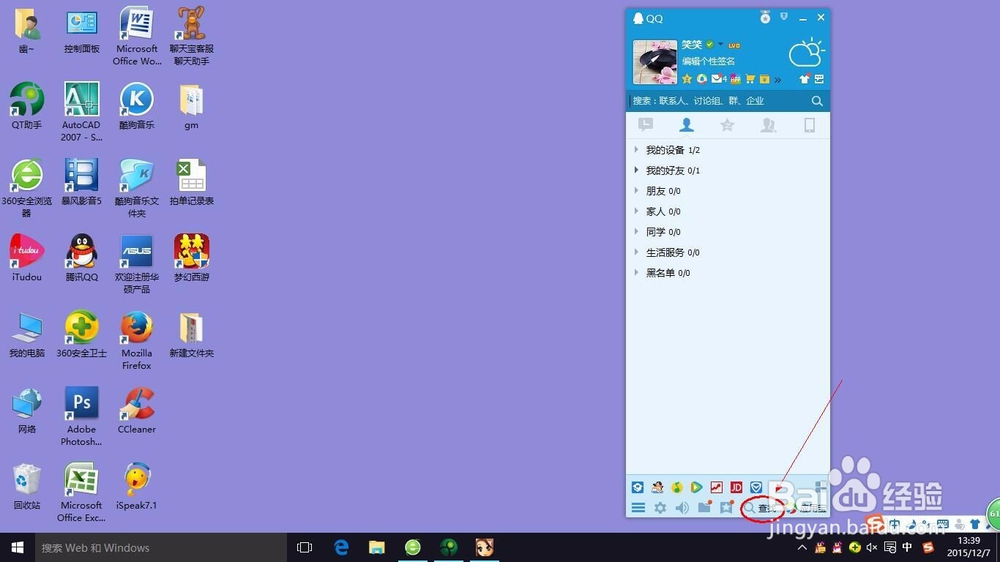Select CCleaner desktop icon
This screenshot has height=562, width=1000.
coord(136,410)
